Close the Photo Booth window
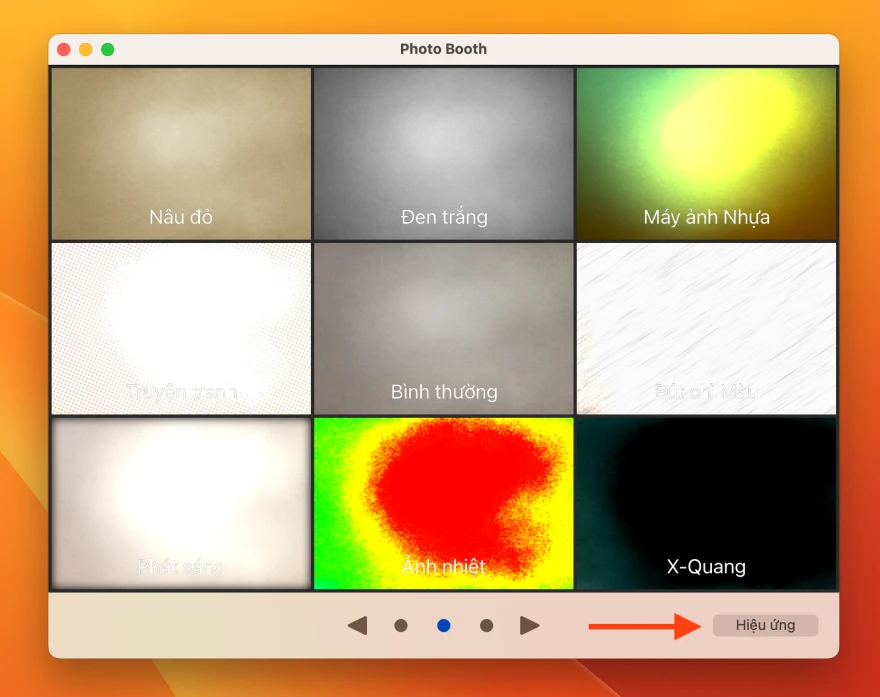This screenshot has height=697, width=880. [x=64, y=49]
